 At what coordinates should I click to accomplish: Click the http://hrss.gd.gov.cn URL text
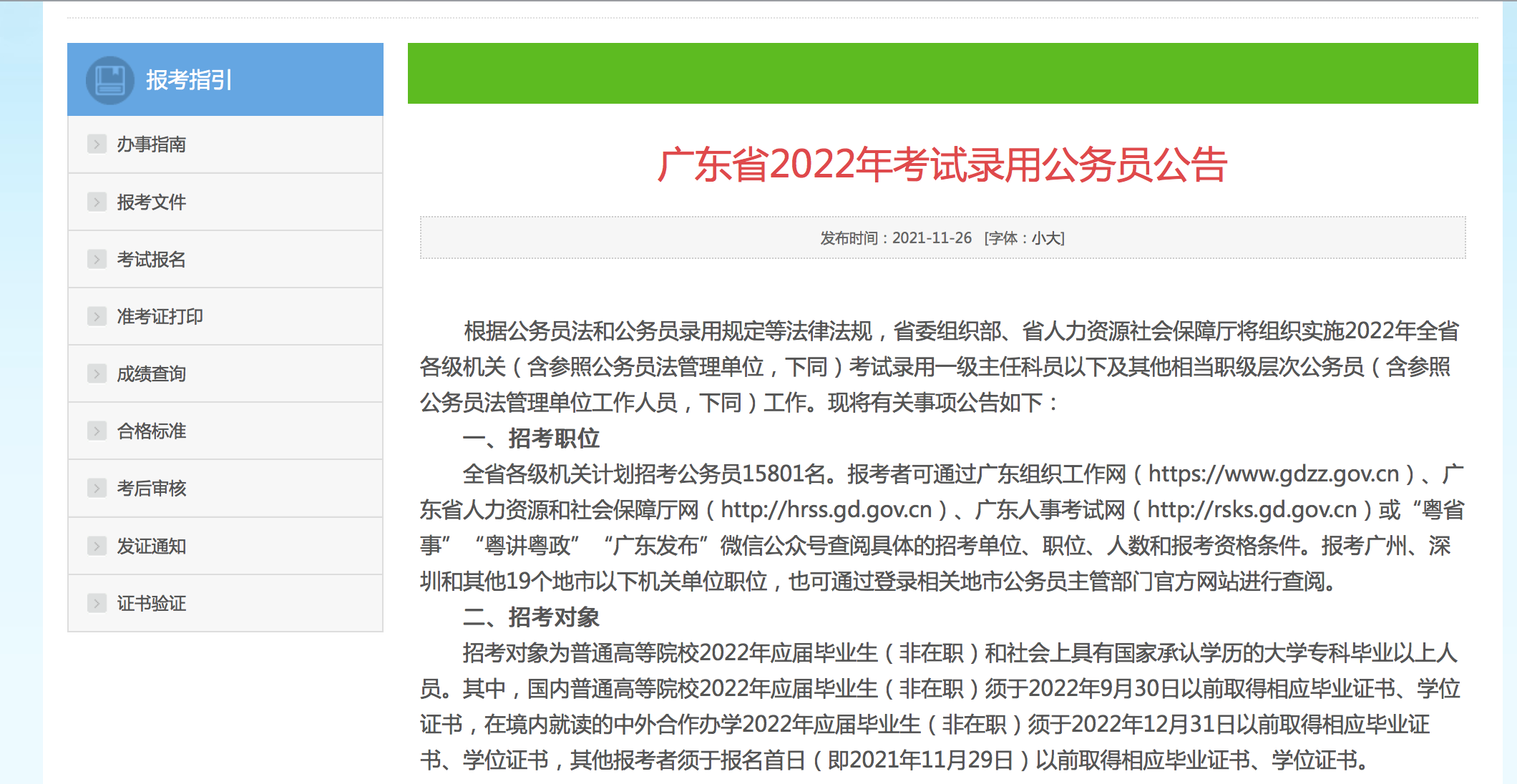826,509
